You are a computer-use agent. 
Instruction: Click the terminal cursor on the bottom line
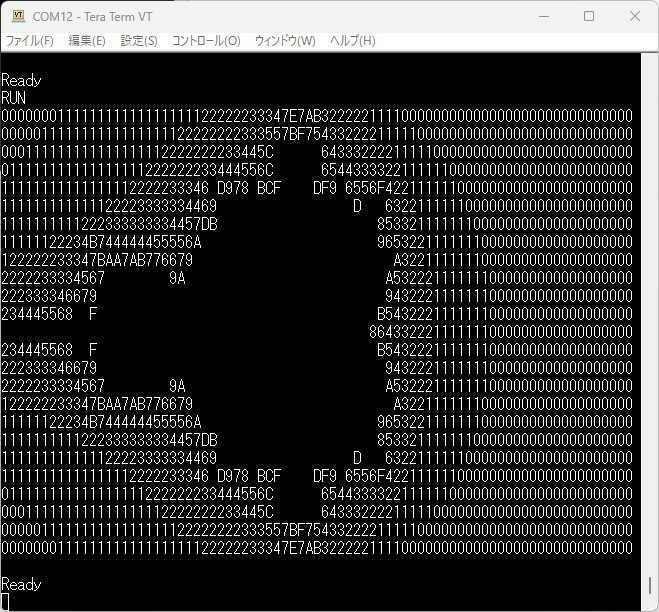(5, 601)
